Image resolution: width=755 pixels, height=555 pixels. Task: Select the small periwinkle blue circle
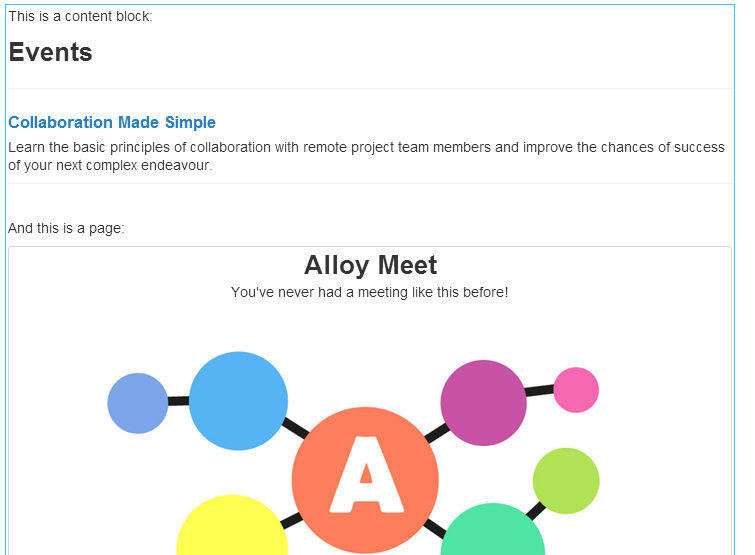coord(138,403)
